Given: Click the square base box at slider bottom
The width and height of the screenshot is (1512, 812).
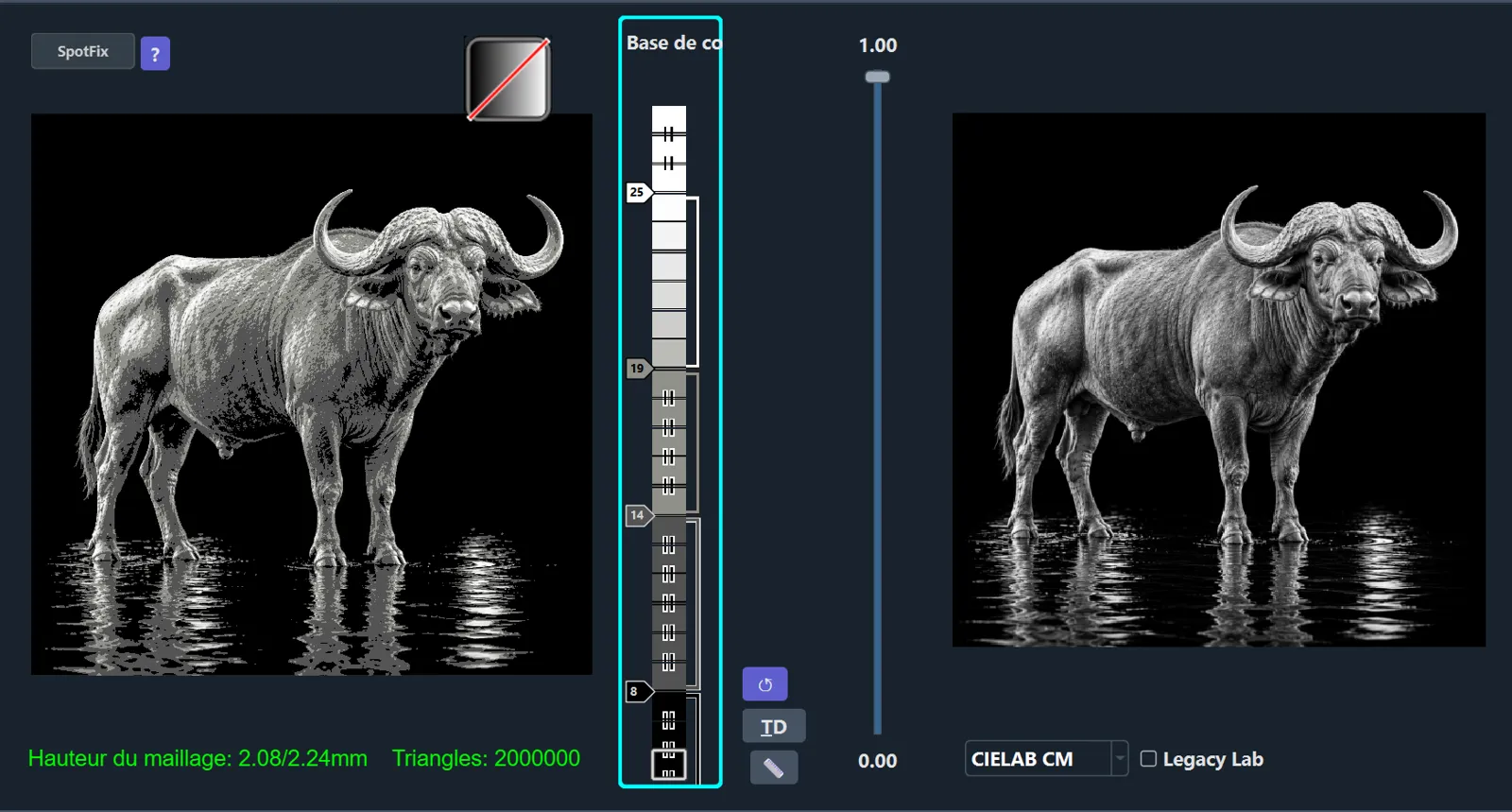Looking at the screenshot, I should 669,764.
